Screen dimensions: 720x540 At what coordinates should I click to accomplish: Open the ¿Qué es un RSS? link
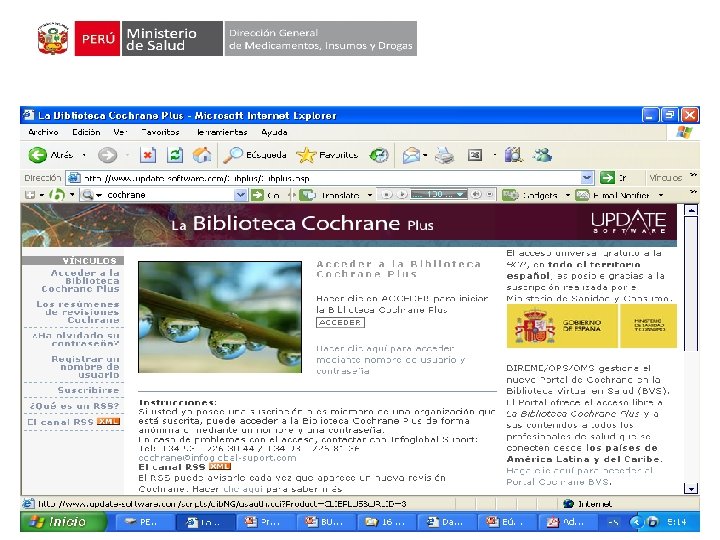point(74,406)
